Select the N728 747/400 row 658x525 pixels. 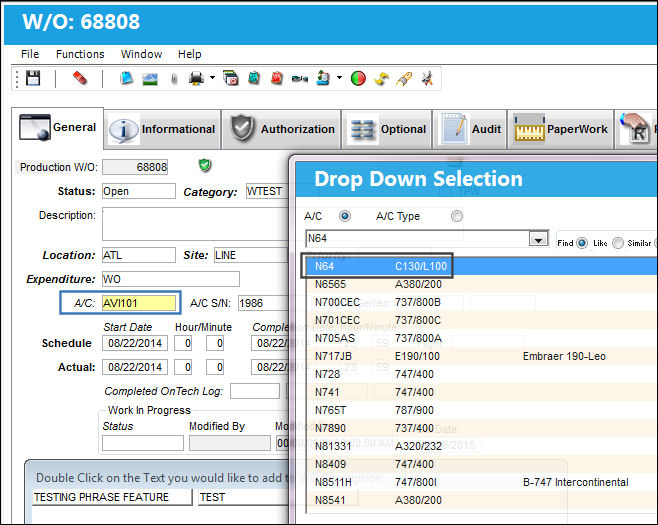click(481, 374)
